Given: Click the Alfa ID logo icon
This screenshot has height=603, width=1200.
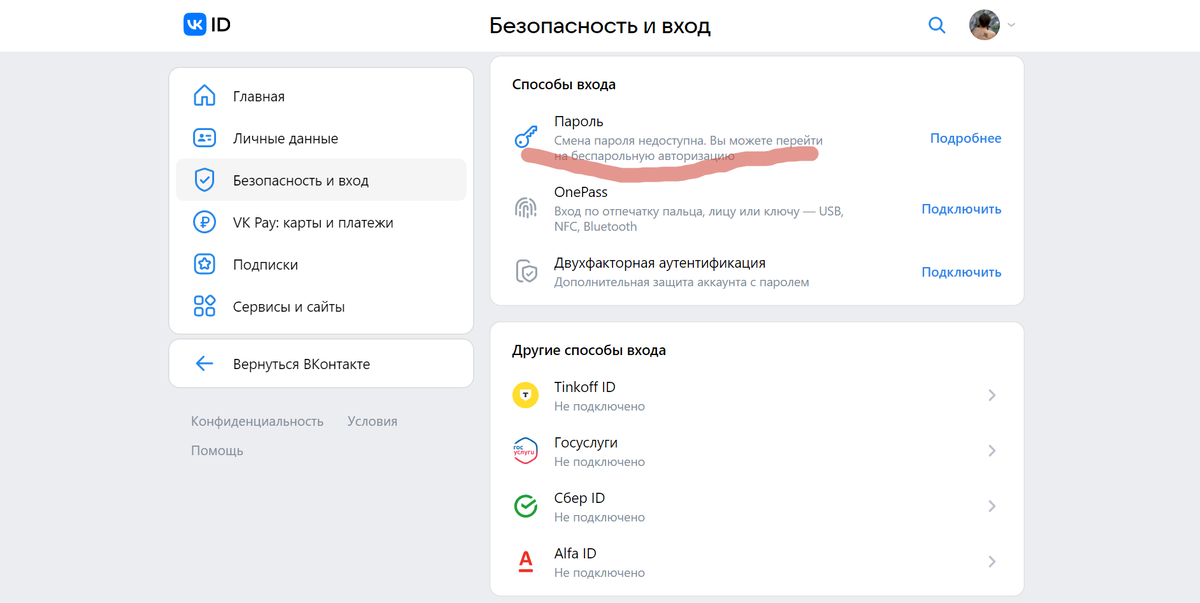Looking at the screenshot, I should coord(525,562).
